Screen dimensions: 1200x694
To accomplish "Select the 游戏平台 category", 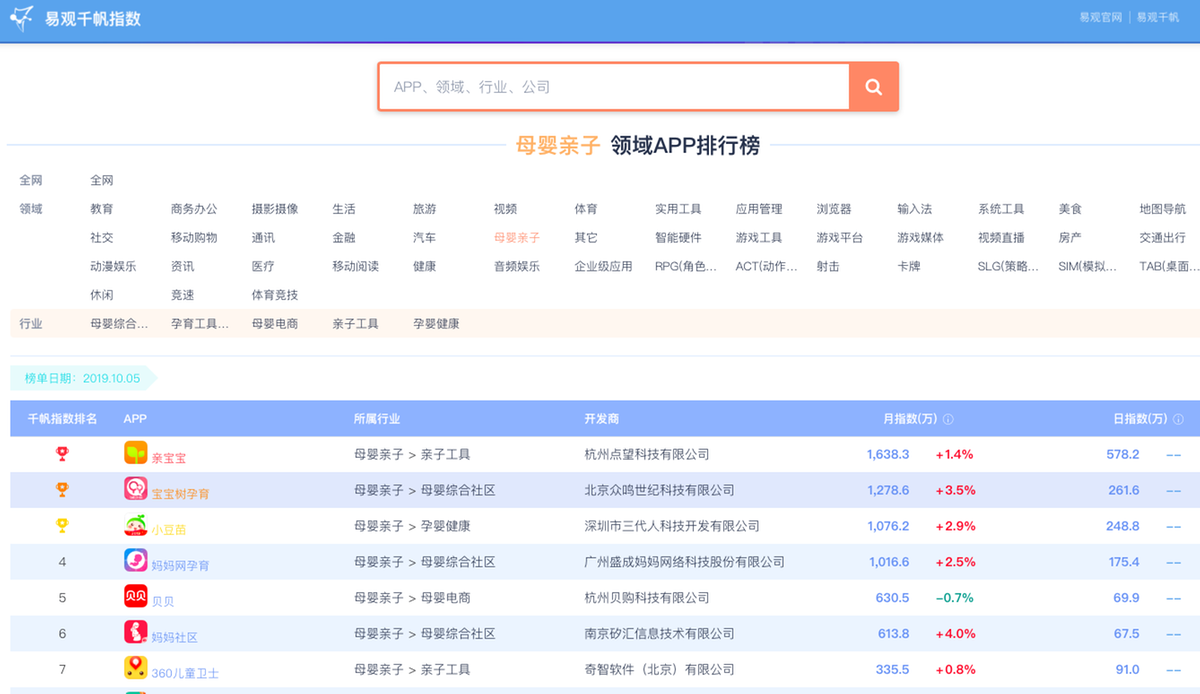I will click(840, 238).
